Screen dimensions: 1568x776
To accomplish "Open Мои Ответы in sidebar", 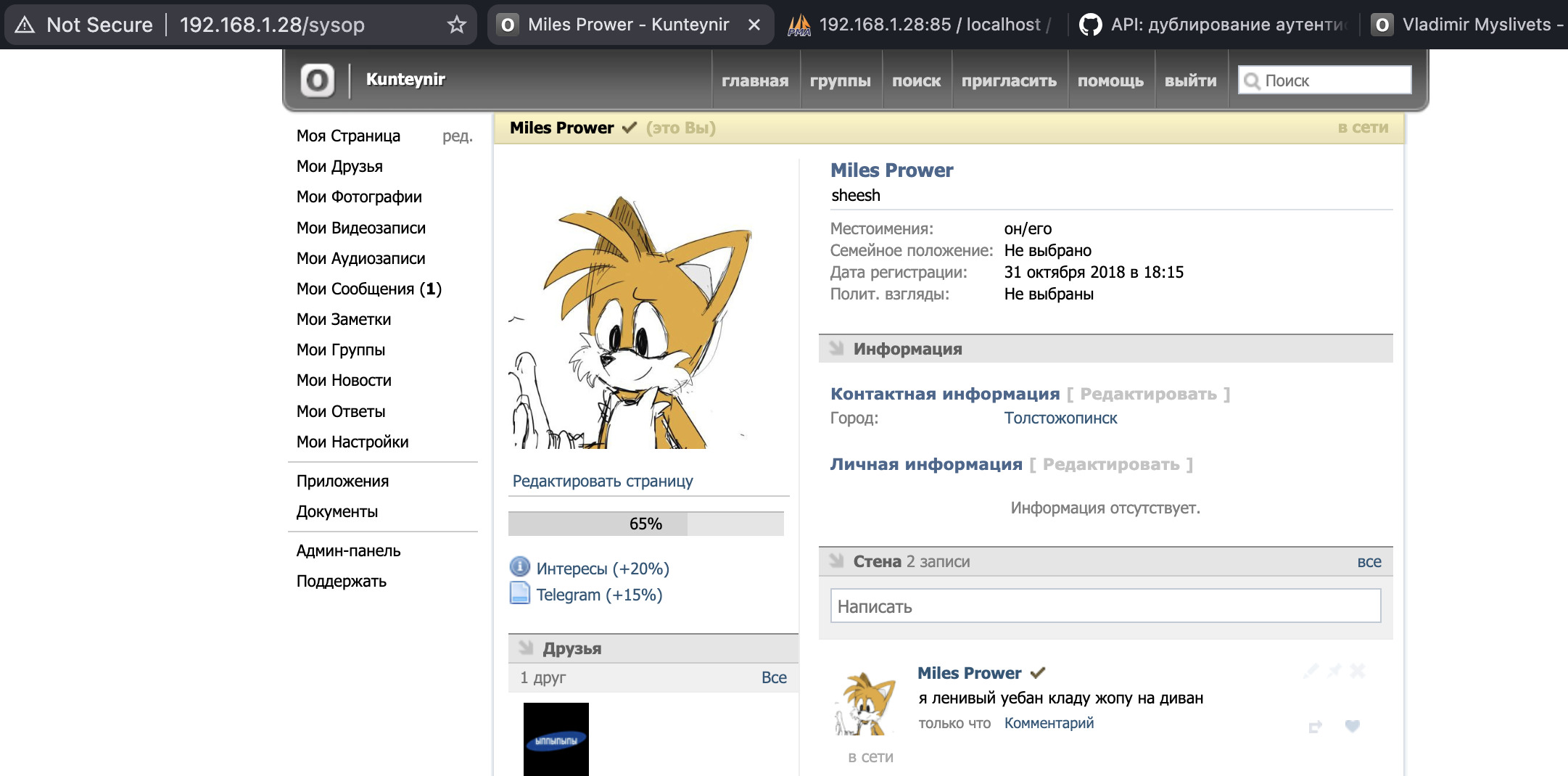I will (x=341, y=411).
